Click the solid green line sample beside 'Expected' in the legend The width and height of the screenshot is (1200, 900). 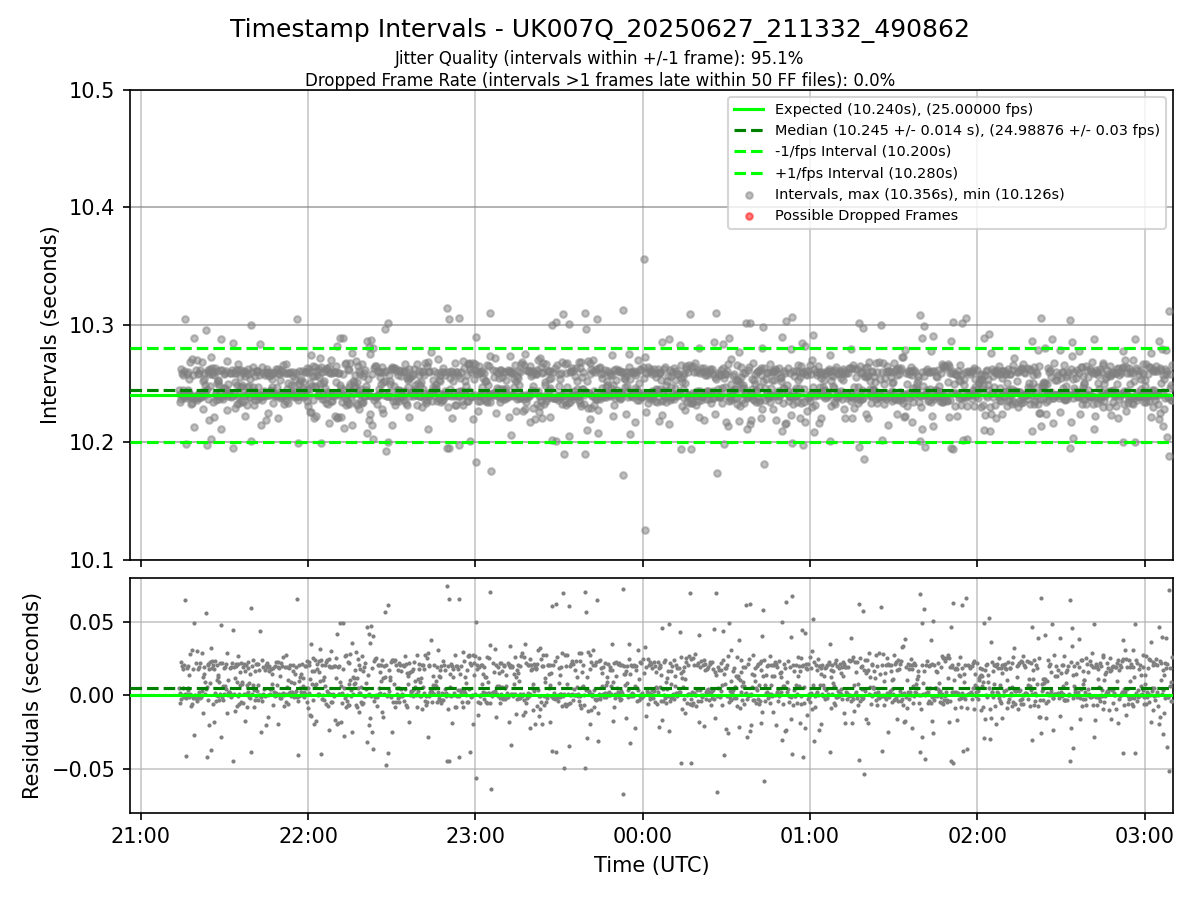tap(750, 110)
